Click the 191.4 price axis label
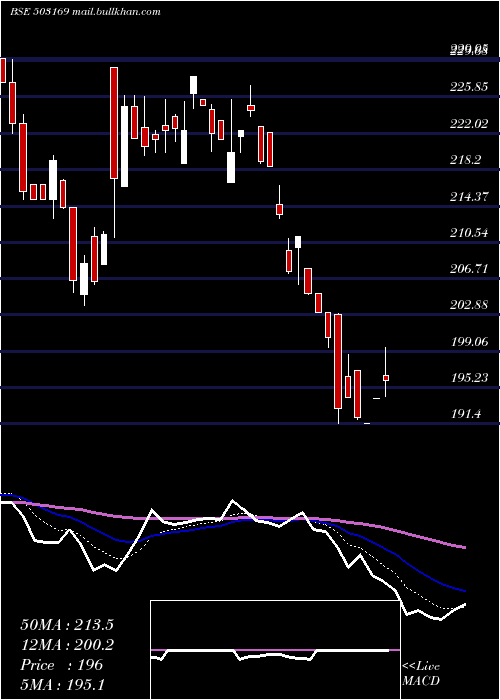Image resolution: width=500 pixels, height=700 pixels. 465,414
